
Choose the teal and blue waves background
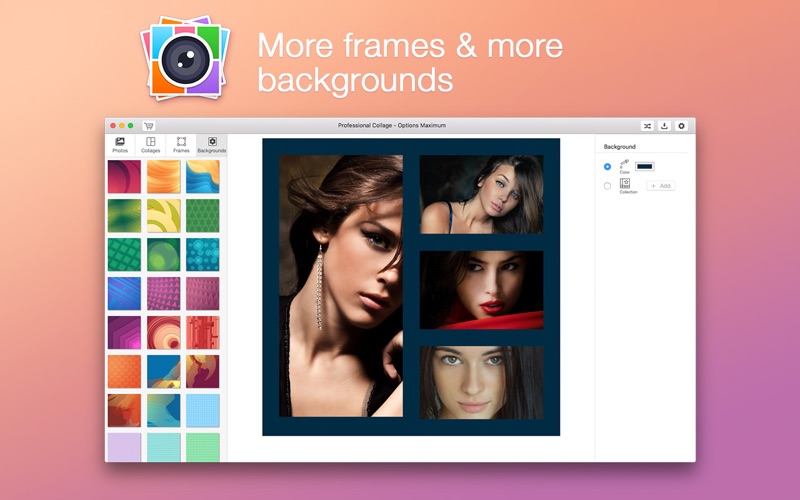163,410
